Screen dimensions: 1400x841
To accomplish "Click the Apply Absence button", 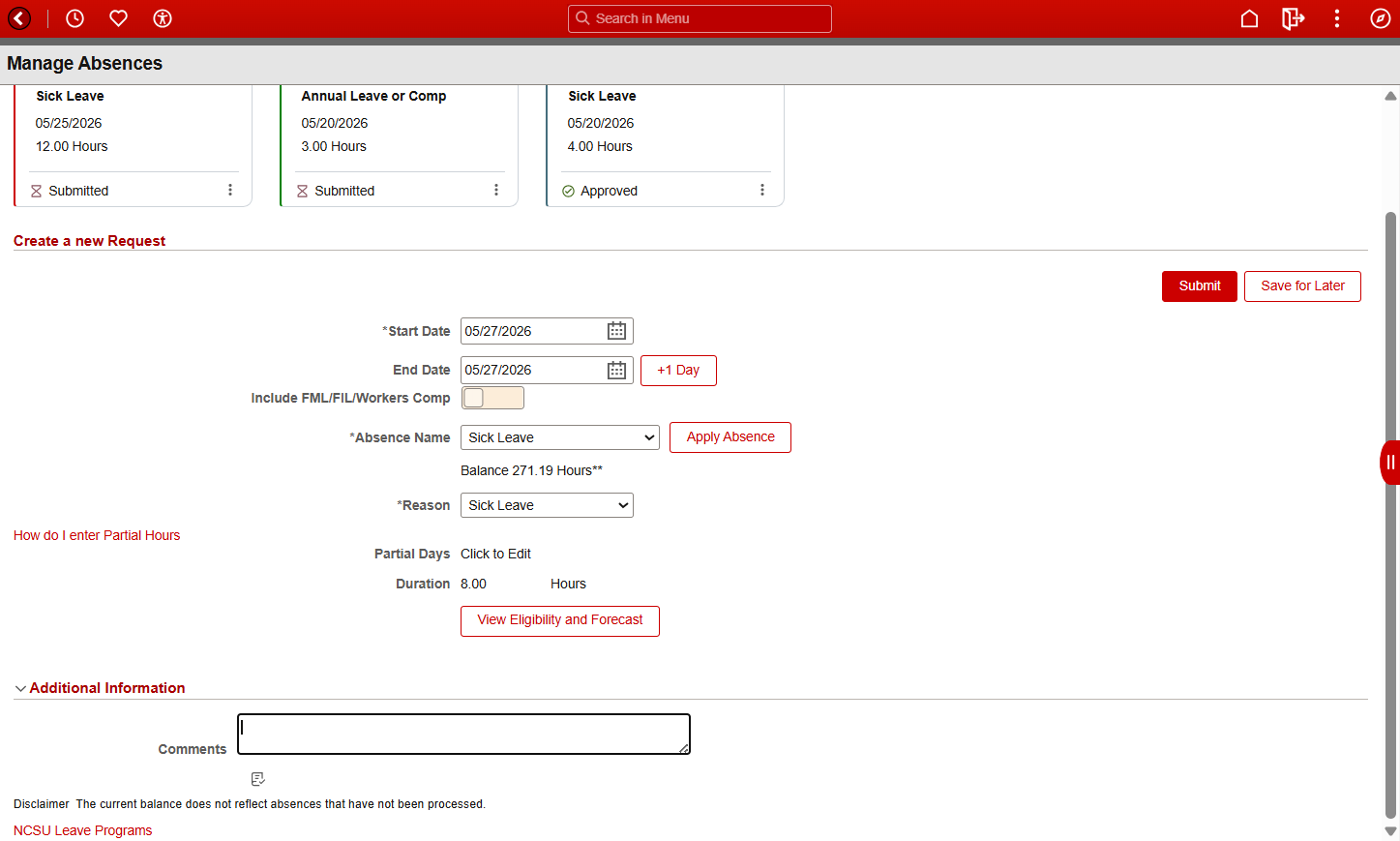I will (730, 437).
